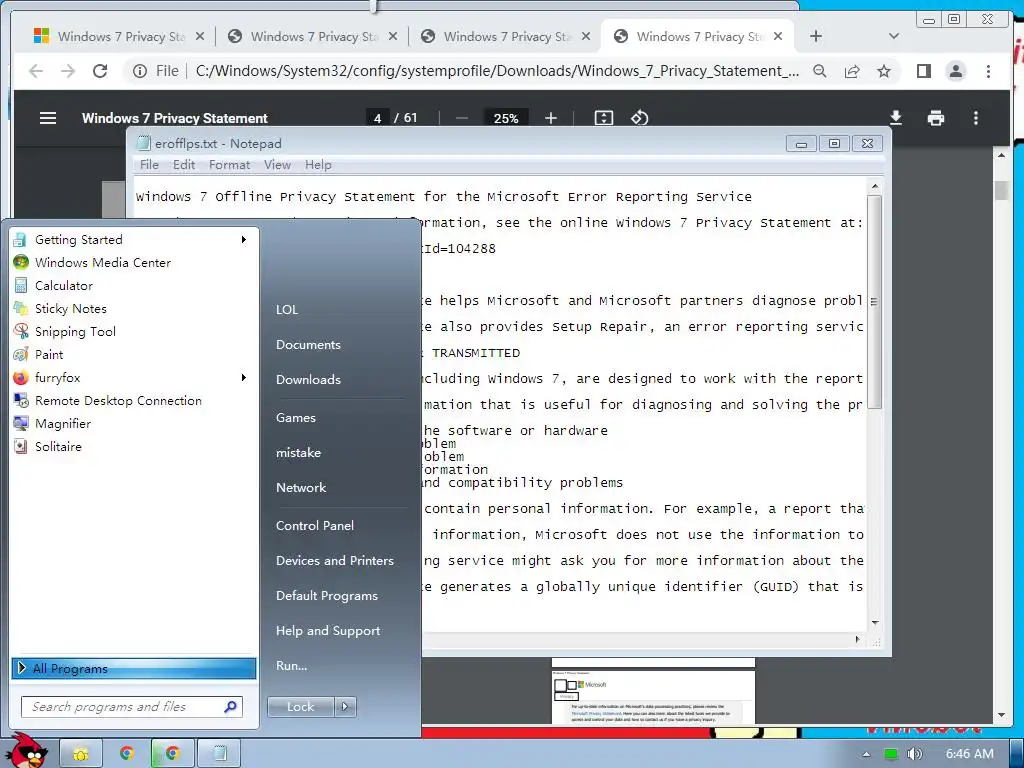Click the volume speaker tray icon
The width and height of the screenshot is (1024, 768).
click(x=914, y=754)
